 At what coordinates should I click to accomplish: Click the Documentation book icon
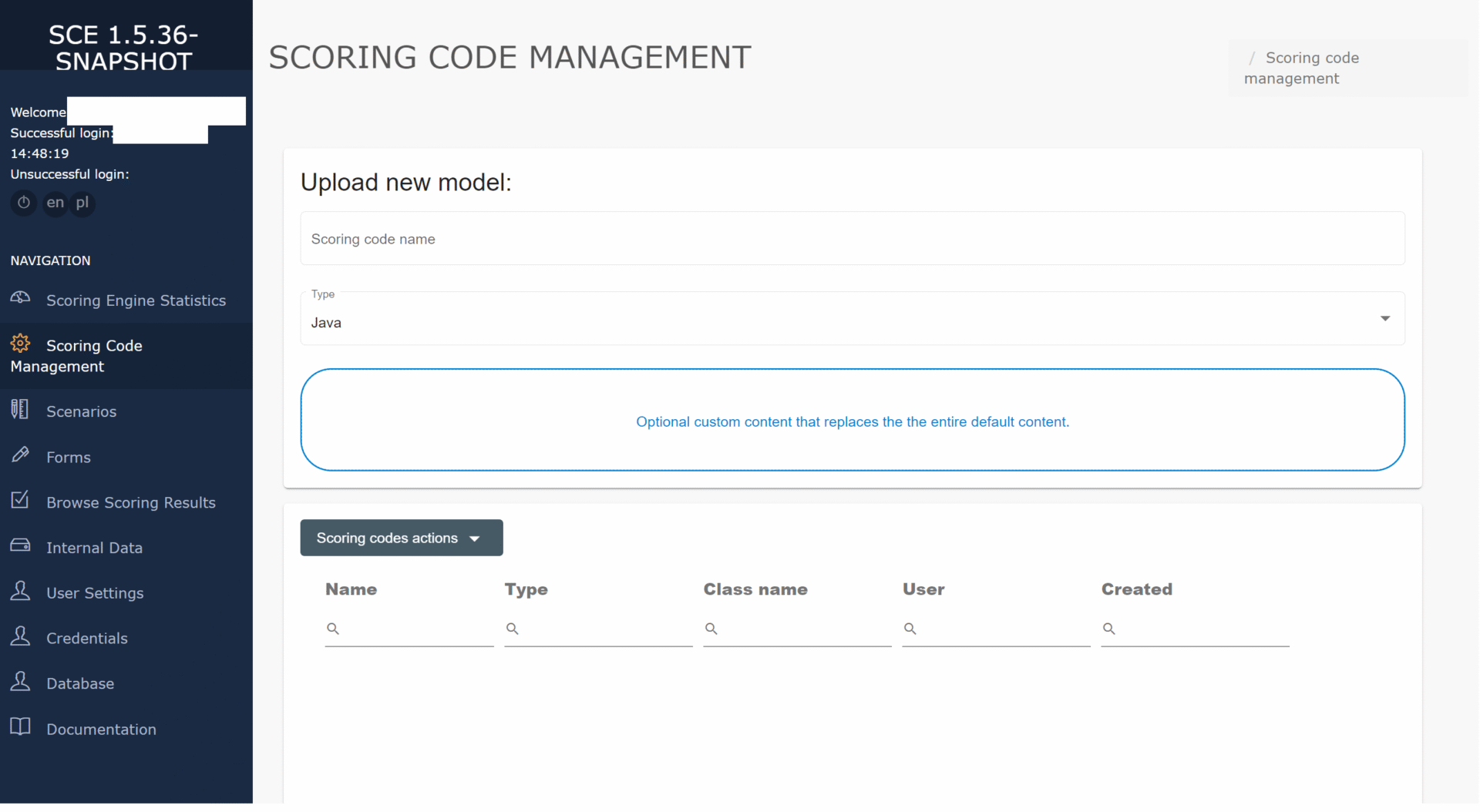pyautogui.click(x=21, y=726)
